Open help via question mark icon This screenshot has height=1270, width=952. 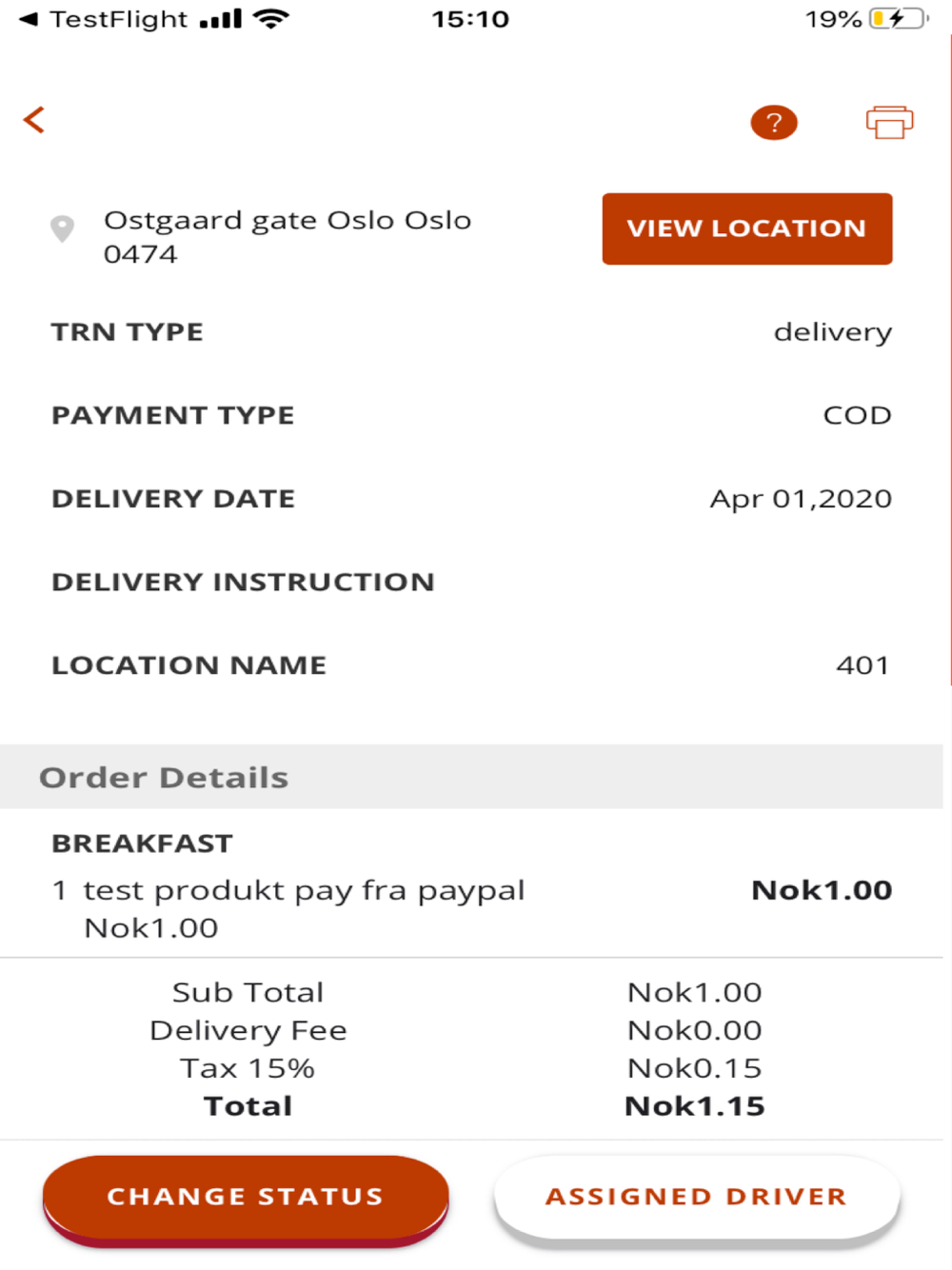pyautogui.click(x=773, y=122)
